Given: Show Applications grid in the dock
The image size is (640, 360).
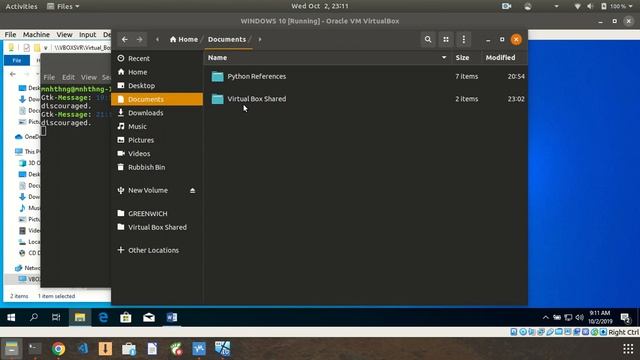Looking at the screenshot, I should pyautogui.click(x=628, y=349).
